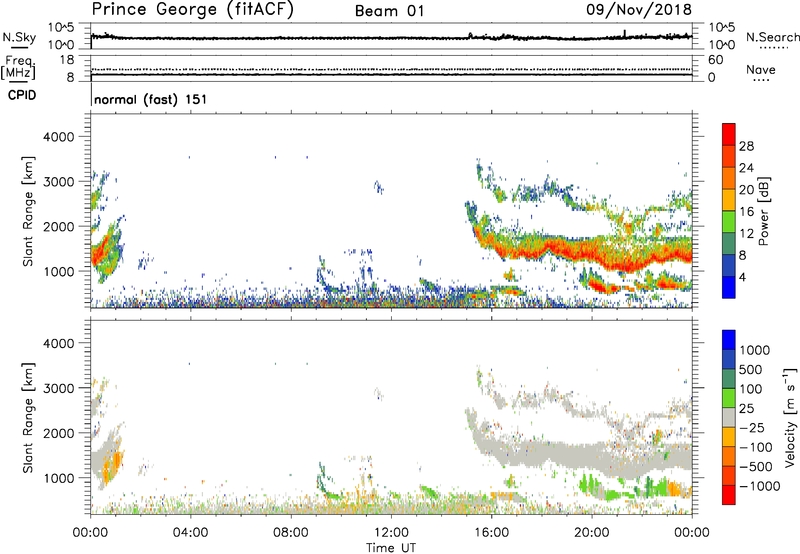Click the "20:00" time tick label
The height and width of the screenshot is (554, 800).
[x=591, y=533]
